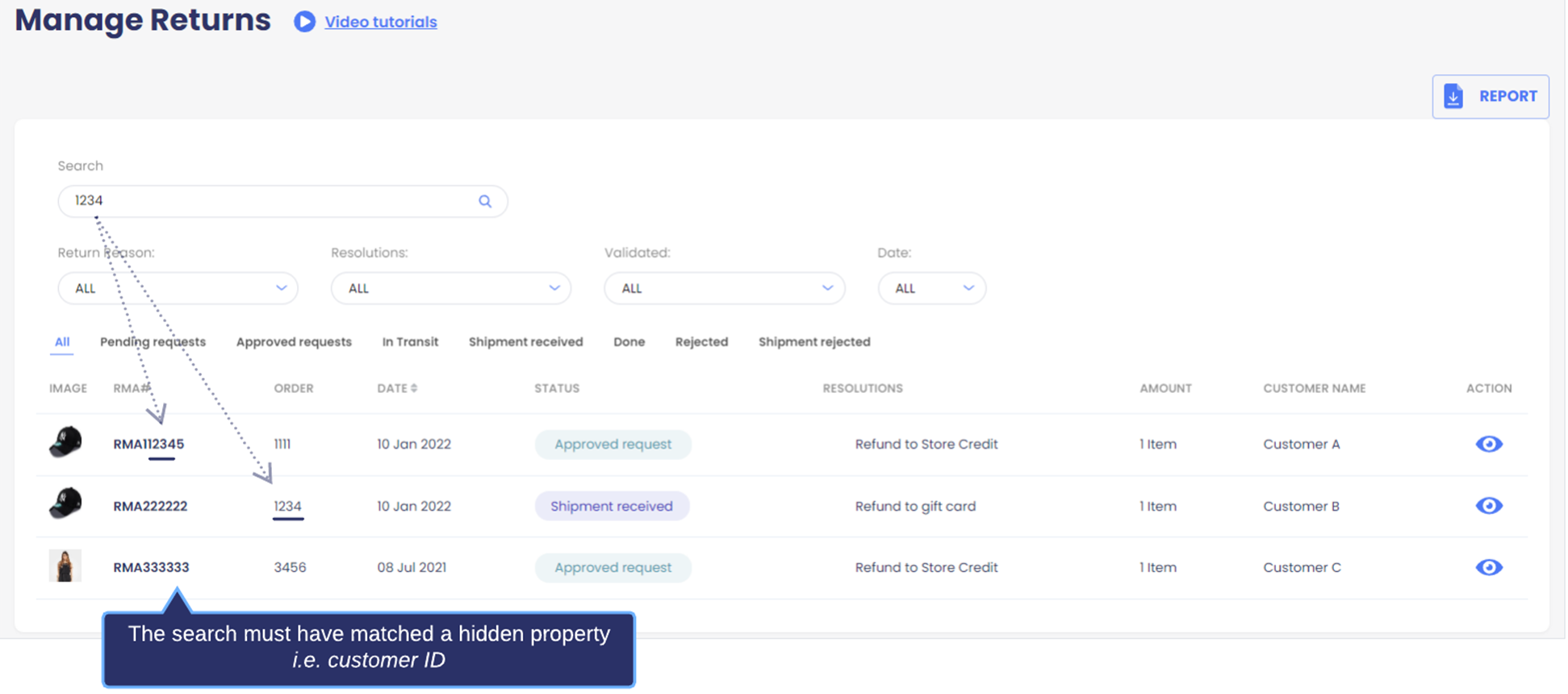Open return RMA222222

pyautogui.click(x=150, y=506)
